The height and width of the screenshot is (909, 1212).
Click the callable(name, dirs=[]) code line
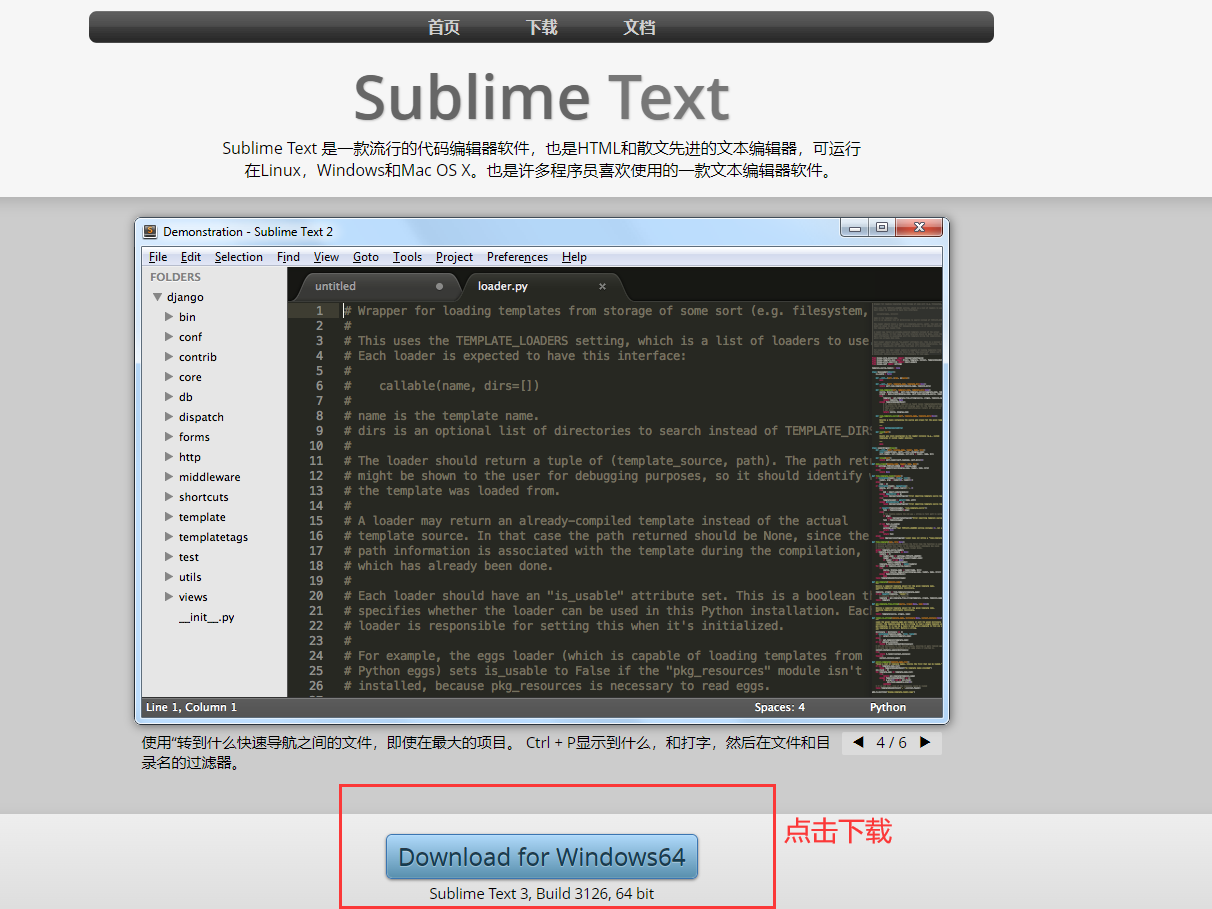pos(459,386)
